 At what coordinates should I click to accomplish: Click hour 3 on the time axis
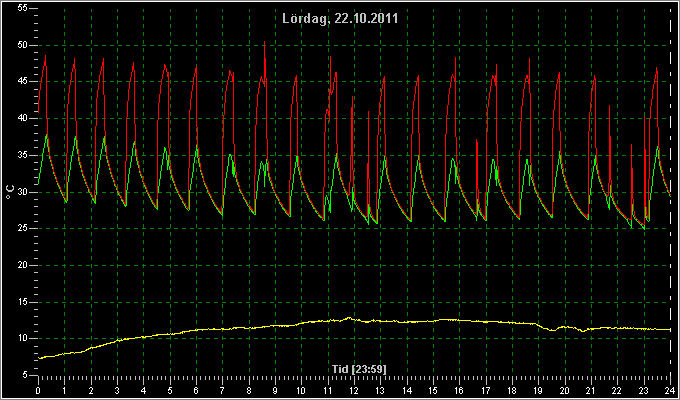click(x=117, y=390)
